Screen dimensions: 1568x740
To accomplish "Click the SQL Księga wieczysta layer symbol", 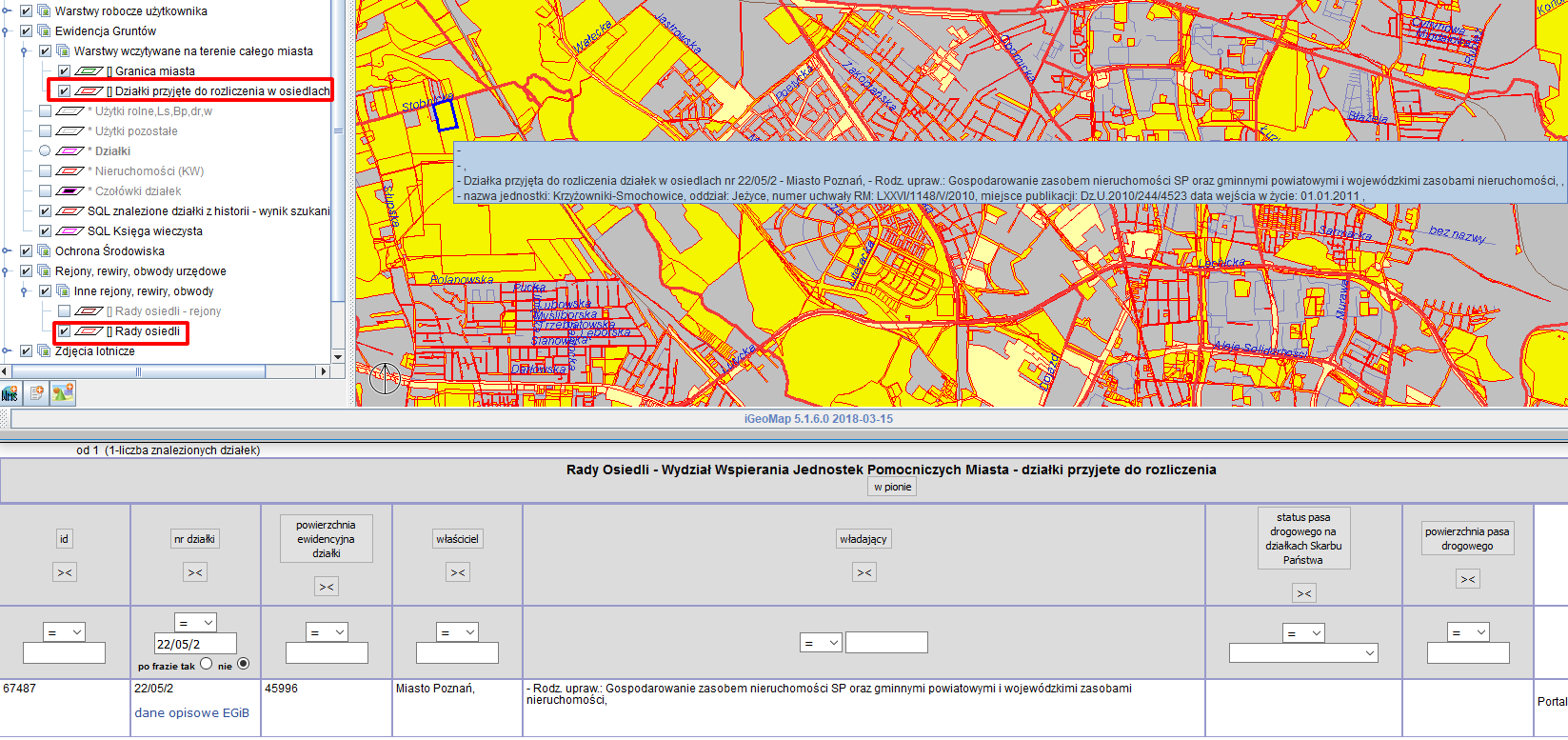I will pos(69,231).
